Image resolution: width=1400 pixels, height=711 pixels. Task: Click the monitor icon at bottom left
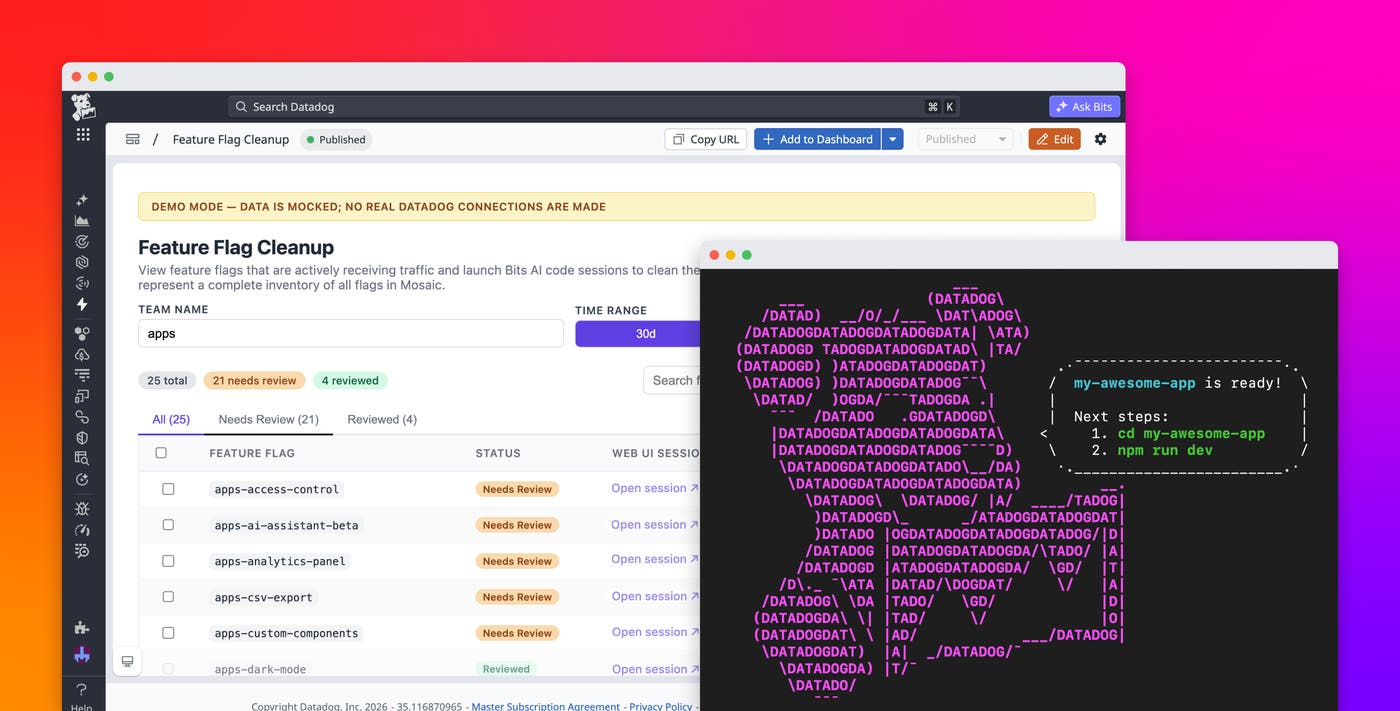point(127,661)
